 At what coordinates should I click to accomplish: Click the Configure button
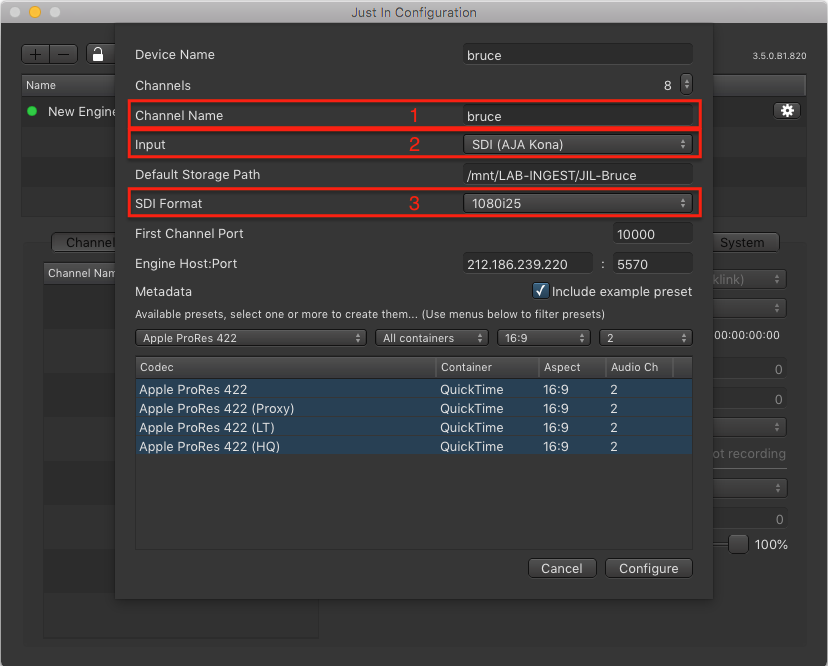pos(648,568)
